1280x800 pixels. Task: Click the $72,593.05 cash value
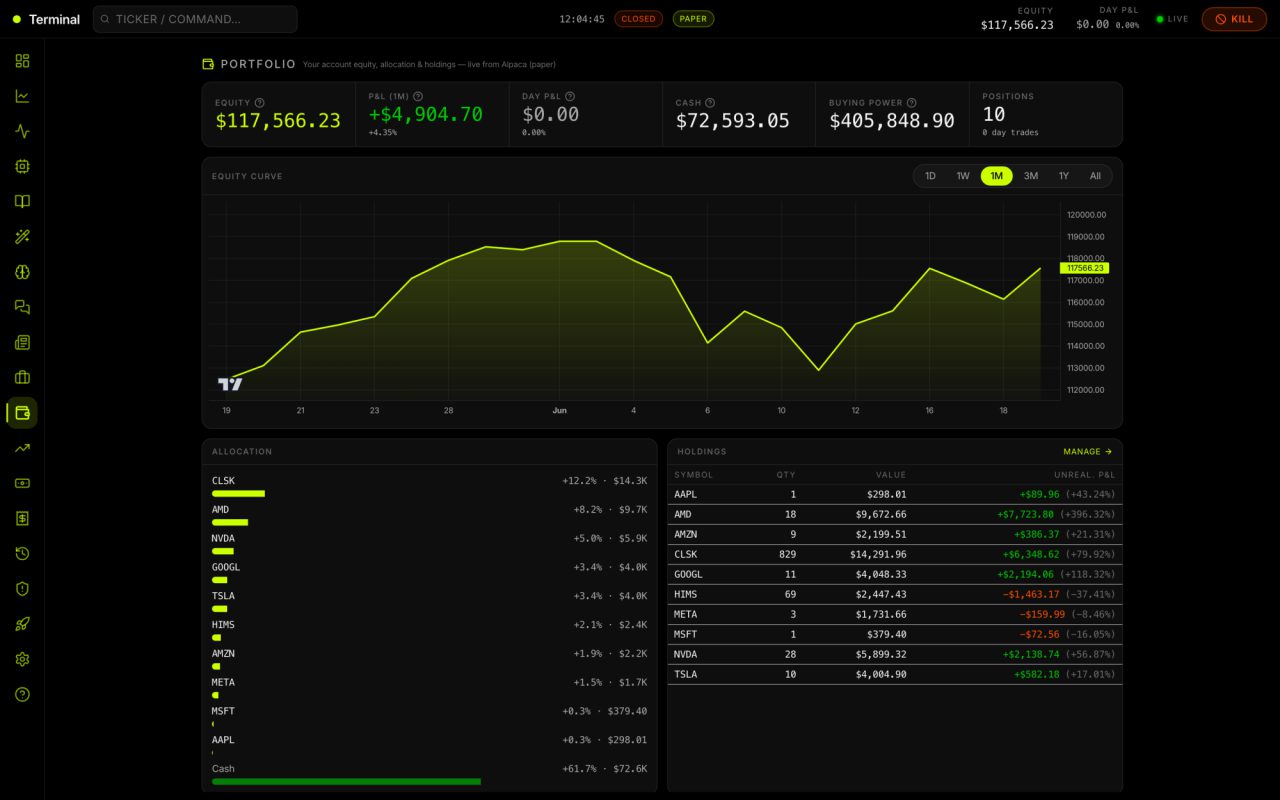tap(733, 121)
